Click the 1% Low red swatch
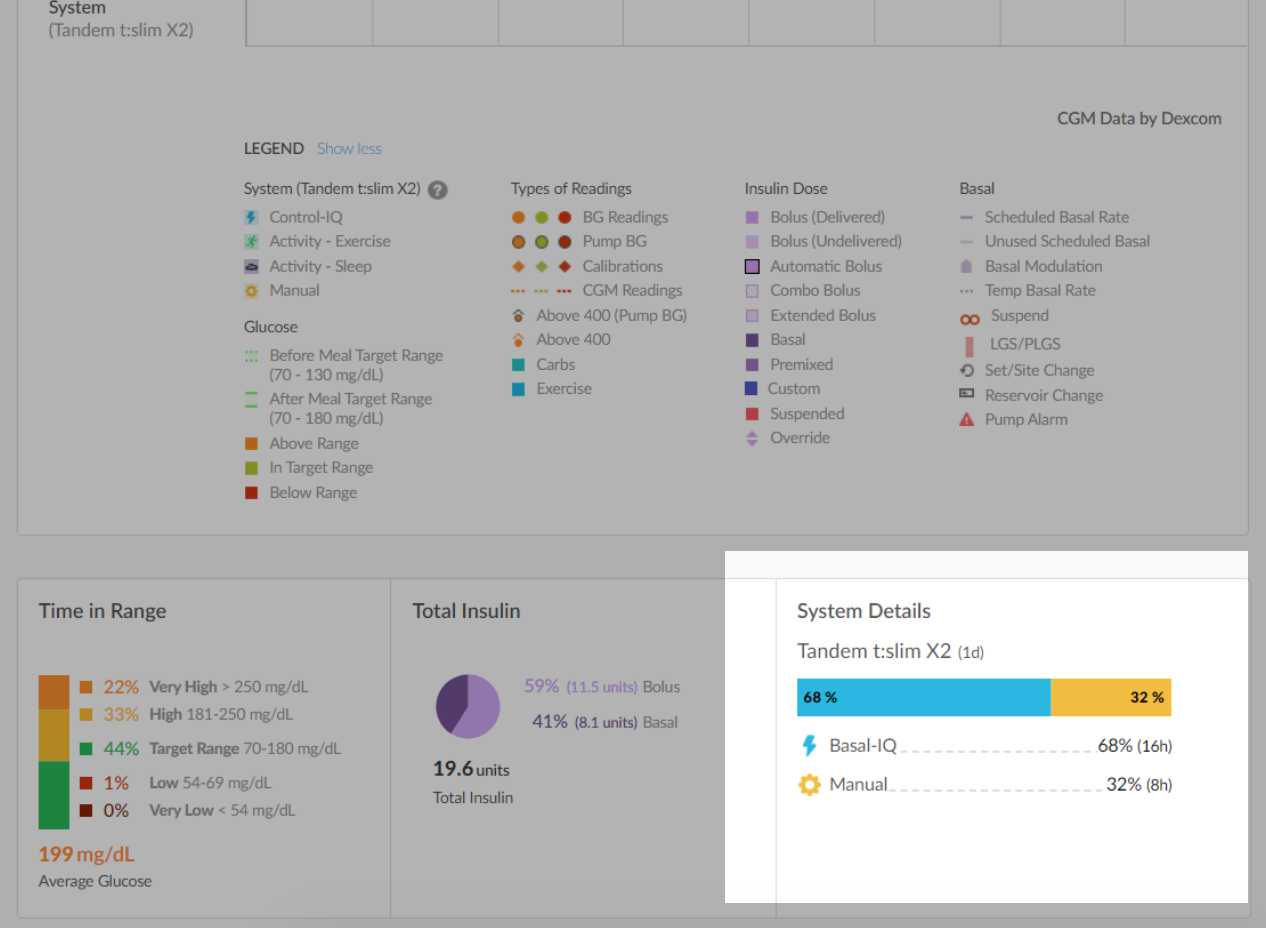This screenshot has height=928, width=1266. 86,784
